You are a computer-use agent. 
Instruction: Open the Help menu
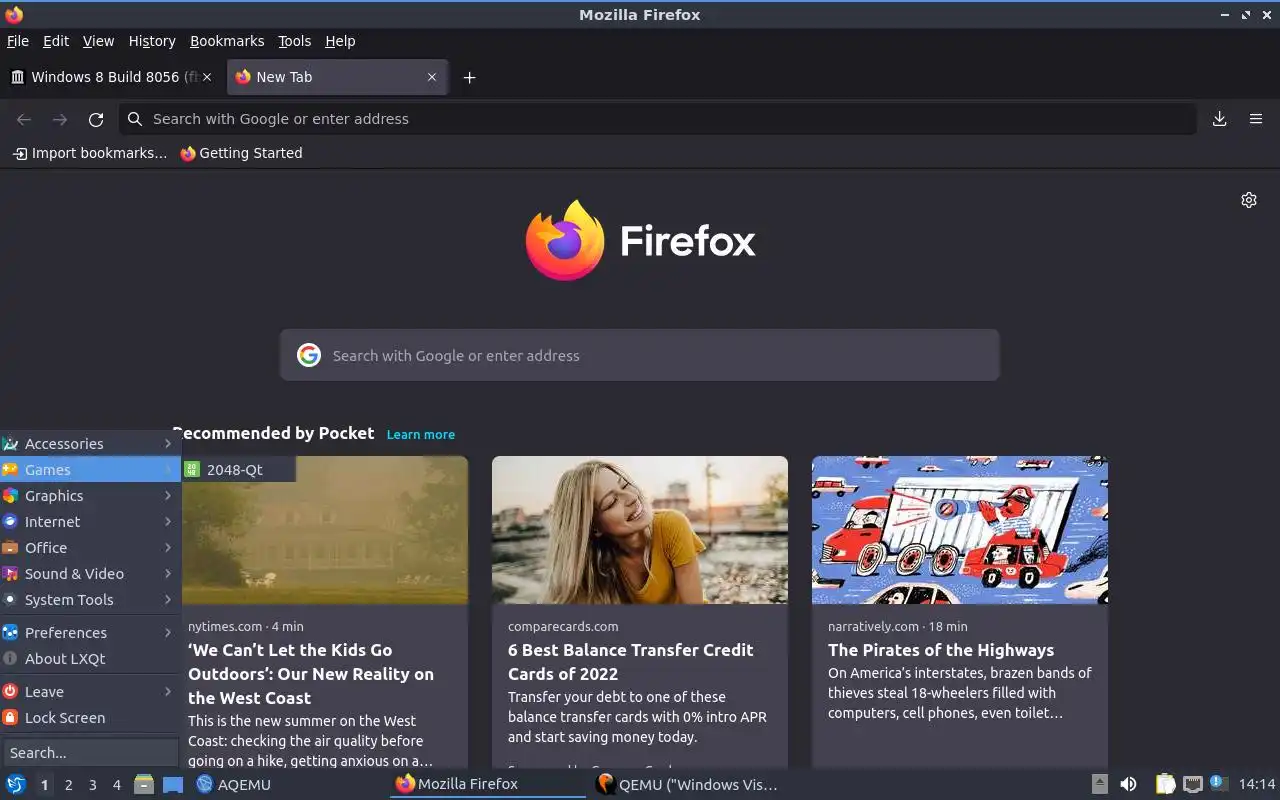(340, 41)
